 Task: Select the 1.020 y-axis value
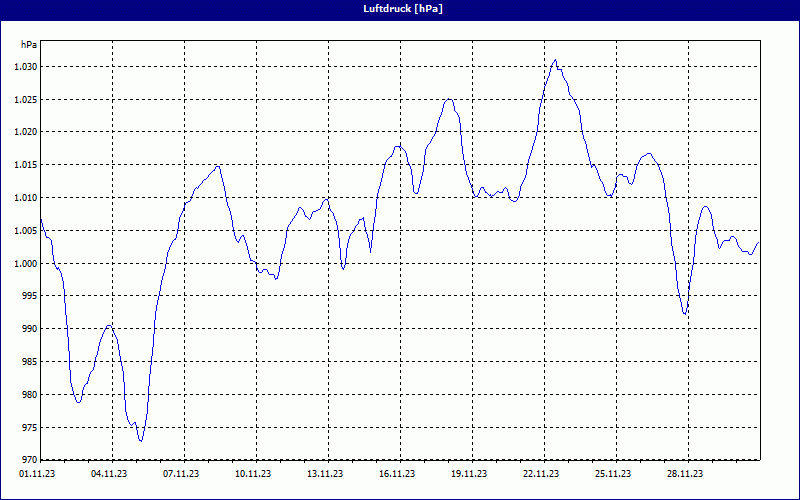click(27, 132)
